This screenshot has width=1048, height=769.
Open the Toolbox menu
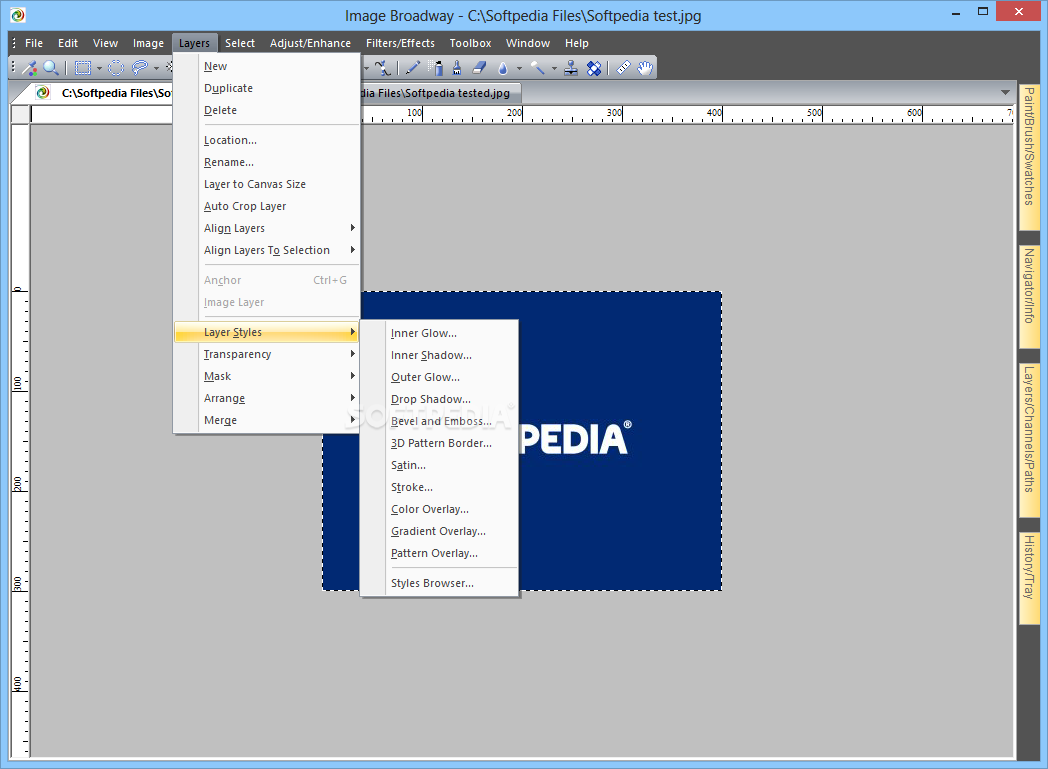(x=470, y=43)
